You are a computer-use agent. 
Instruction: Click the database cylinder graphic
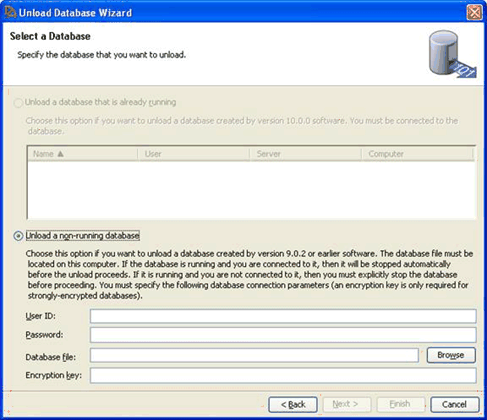(x=452, y=54)
